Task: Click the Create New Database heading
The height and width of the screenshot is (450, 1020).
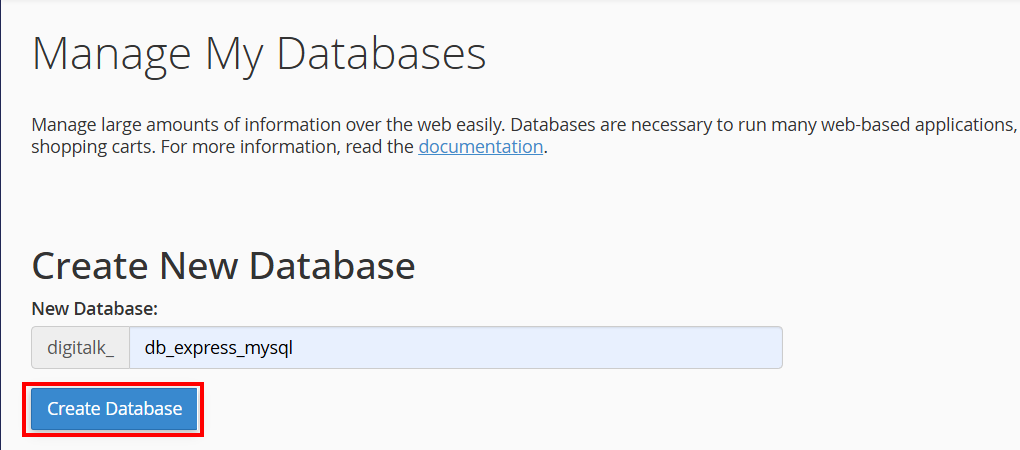Action: coord(223,265)
